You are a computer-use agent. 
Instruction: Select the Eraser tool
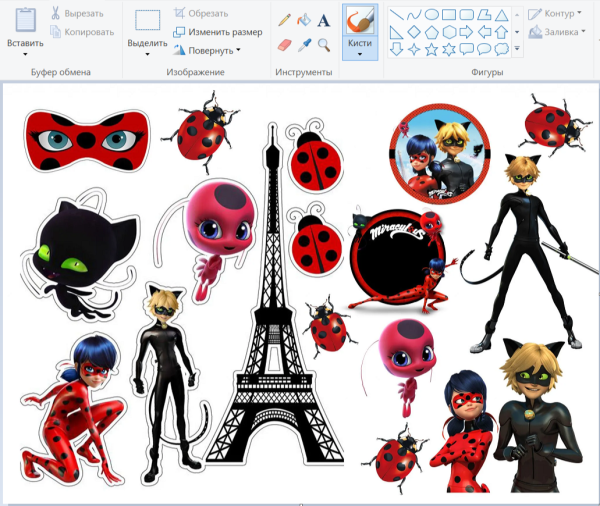[284, 45]
